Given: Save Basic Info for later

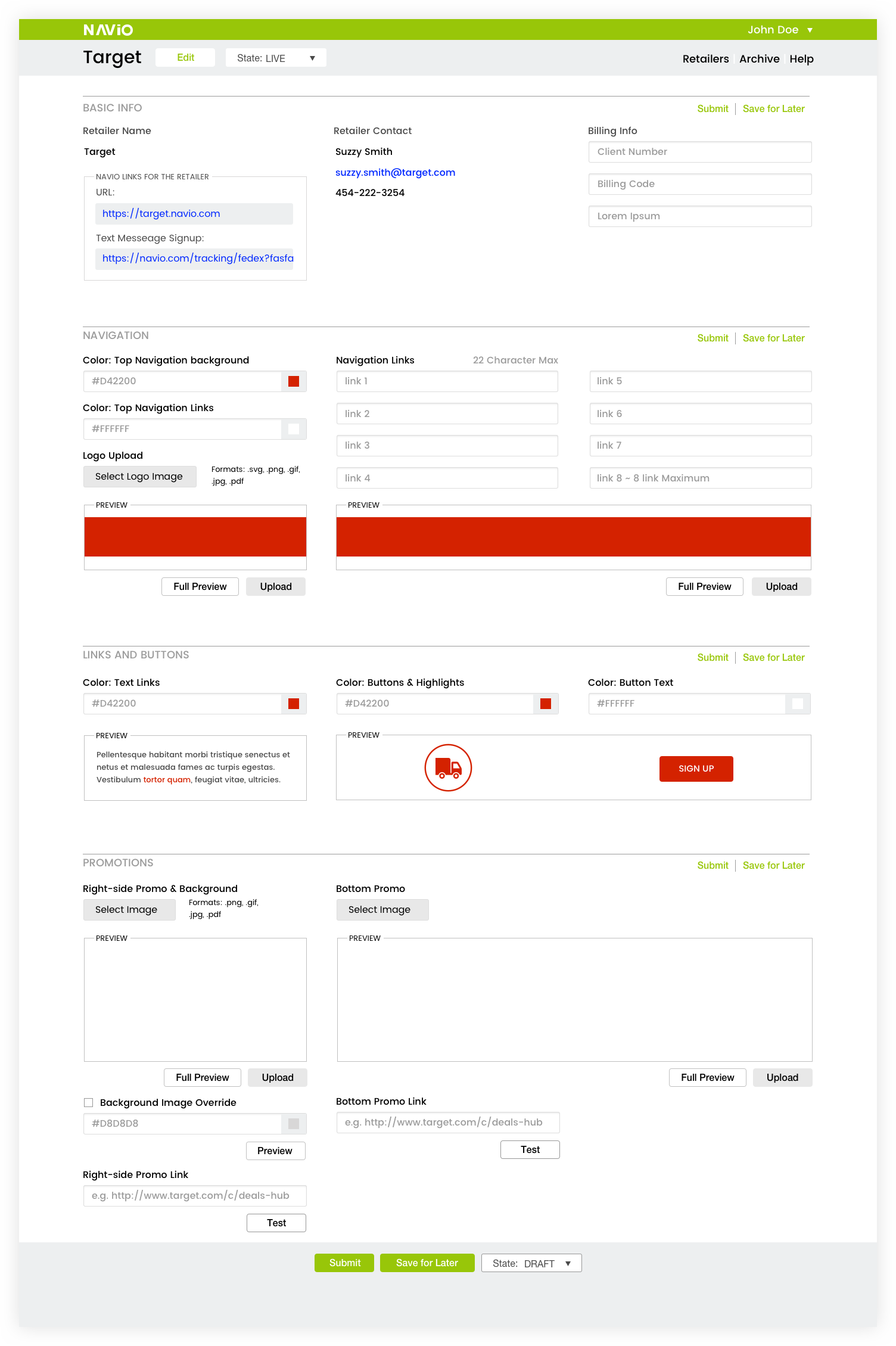Looking at the screenshot, I should pyautogui.click(x=773, y=108).
